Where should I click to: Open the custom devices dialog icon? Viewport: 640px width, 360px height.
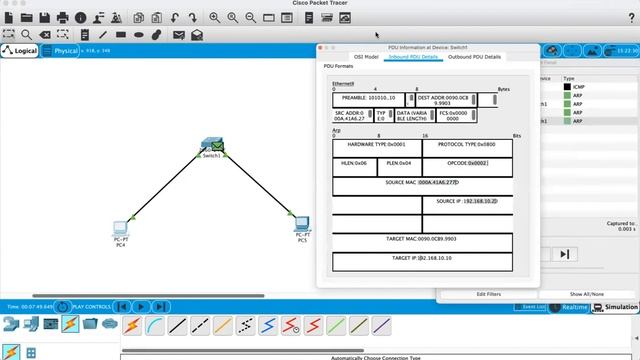(287, 18)
